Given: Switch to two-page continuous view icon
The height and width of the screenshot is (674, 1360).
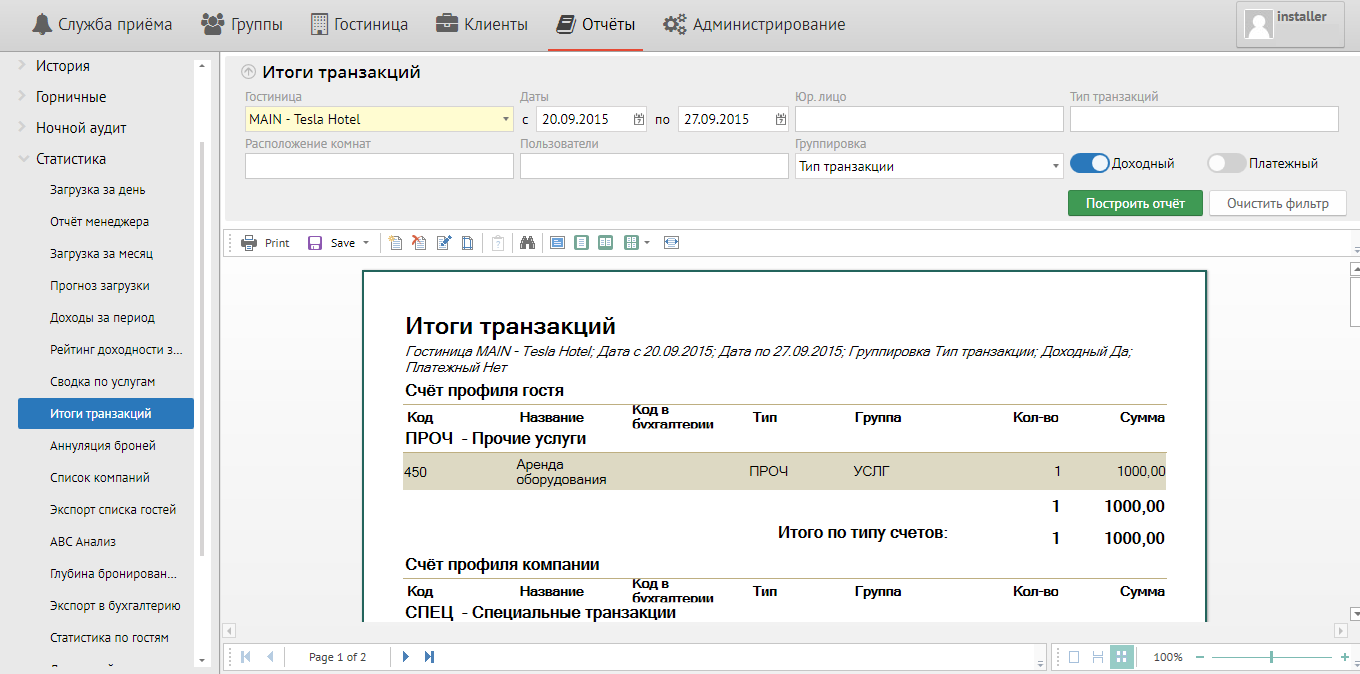Looking at the screenshot, I should pyautogui.click(x=606, y=243).
